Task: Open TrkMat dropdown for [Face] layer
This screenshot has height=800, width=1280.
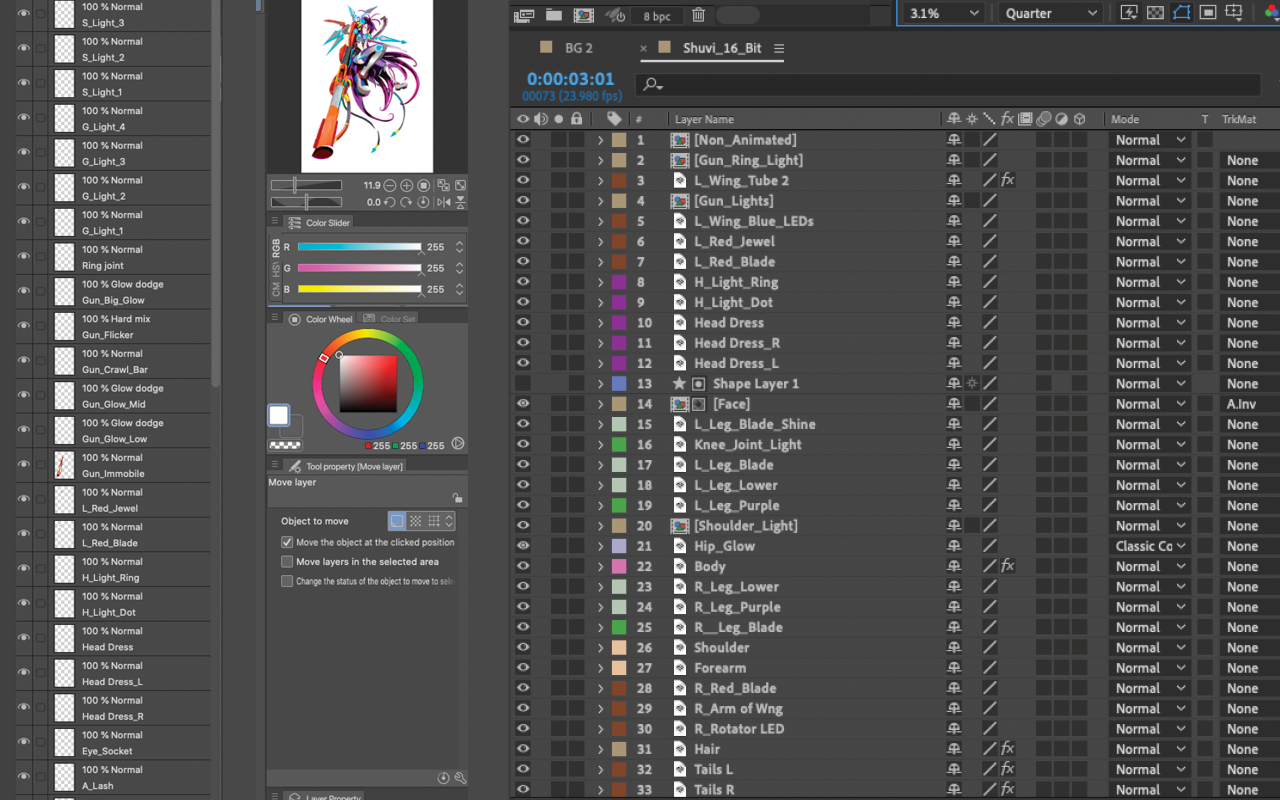Action: tap(1249, 404)
